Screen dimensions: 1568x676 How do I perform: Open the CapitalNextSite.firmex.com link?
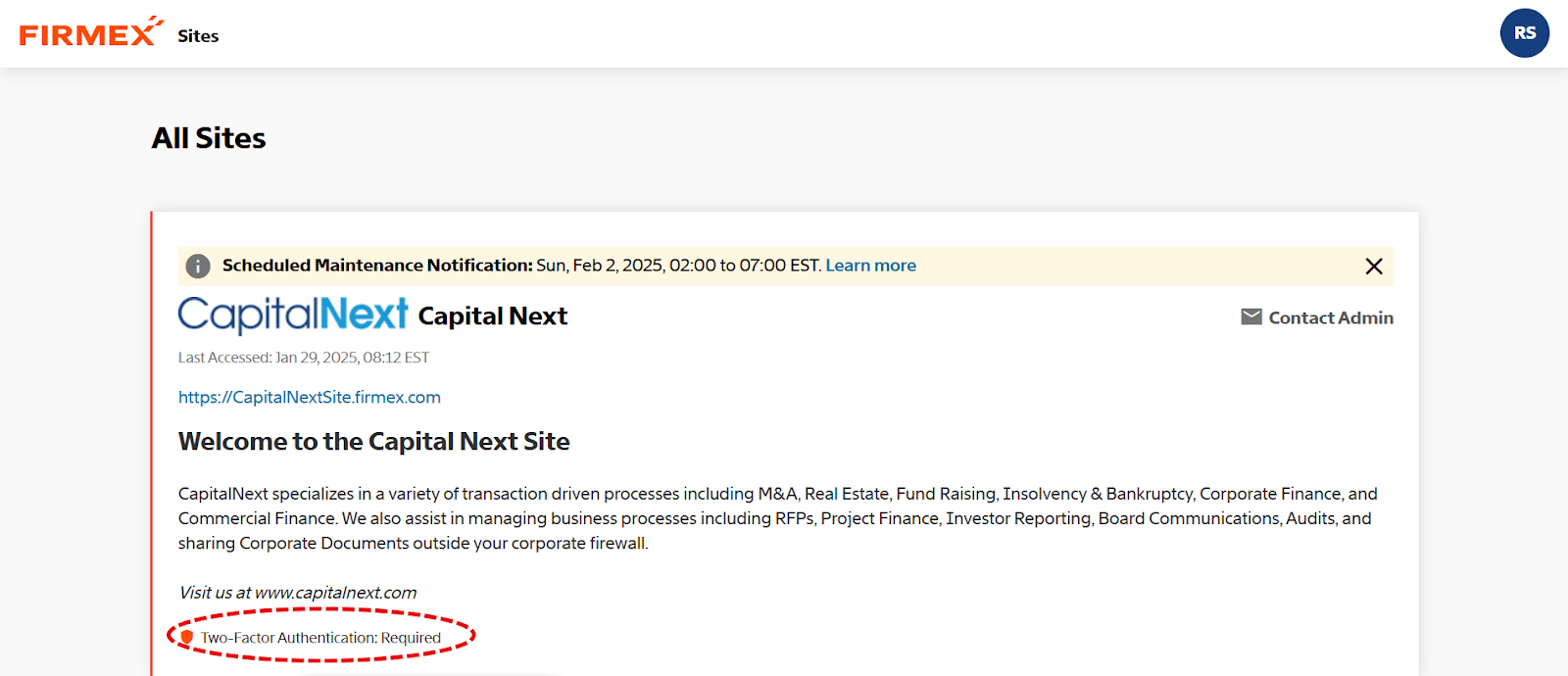pos(310,397)
